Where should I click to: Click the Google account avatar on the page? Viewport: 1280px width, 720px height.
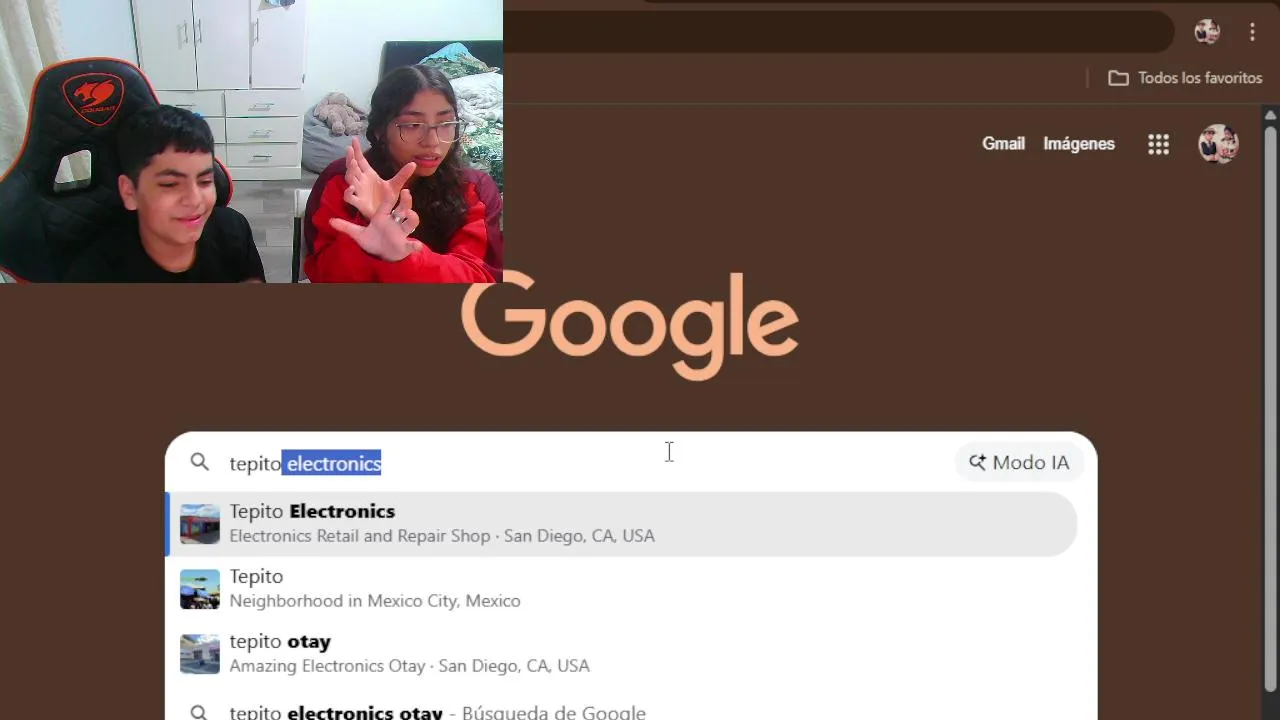point(1218,144)
